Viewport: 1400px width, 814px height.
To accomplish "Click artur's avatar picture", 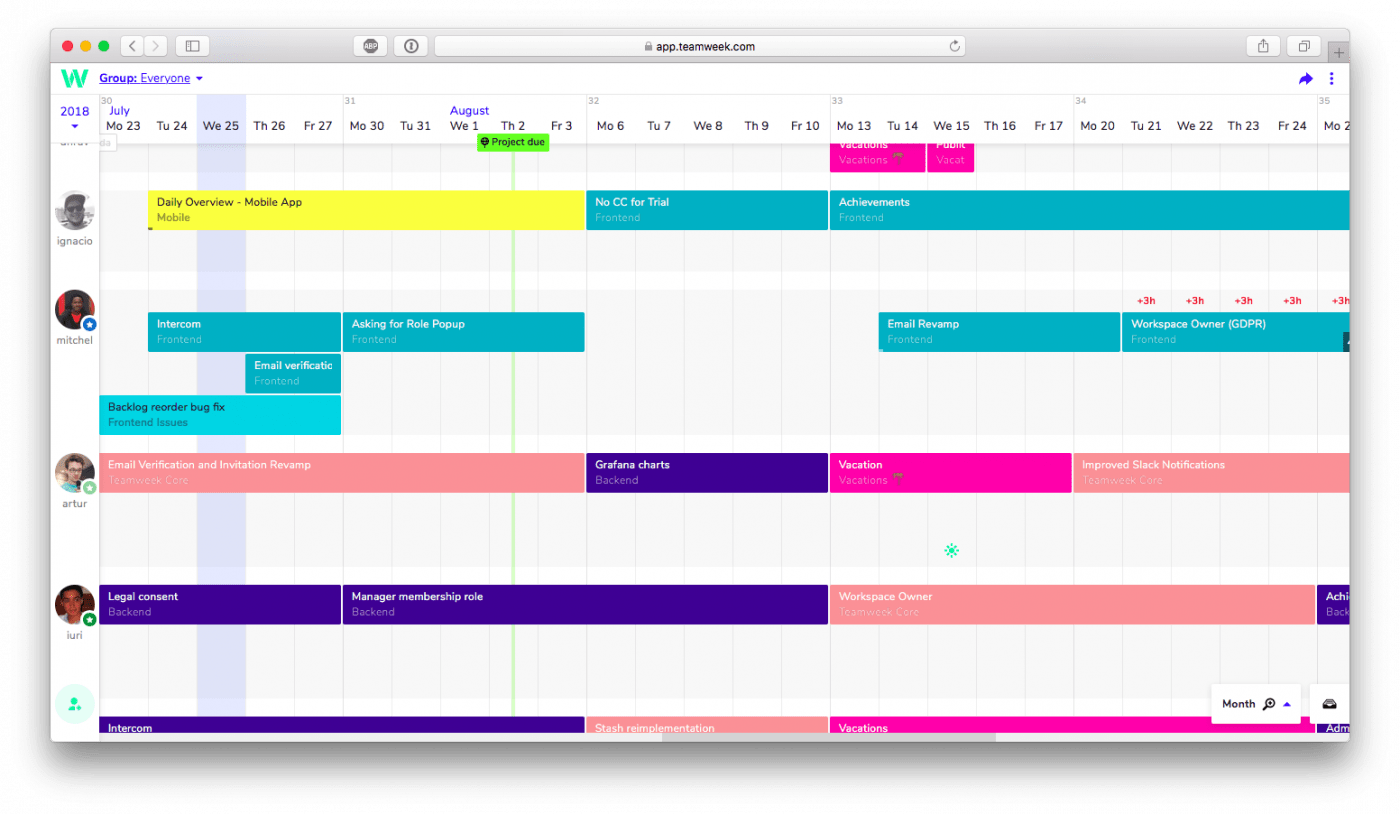I will pyautogui.click(x=74, y=473).
